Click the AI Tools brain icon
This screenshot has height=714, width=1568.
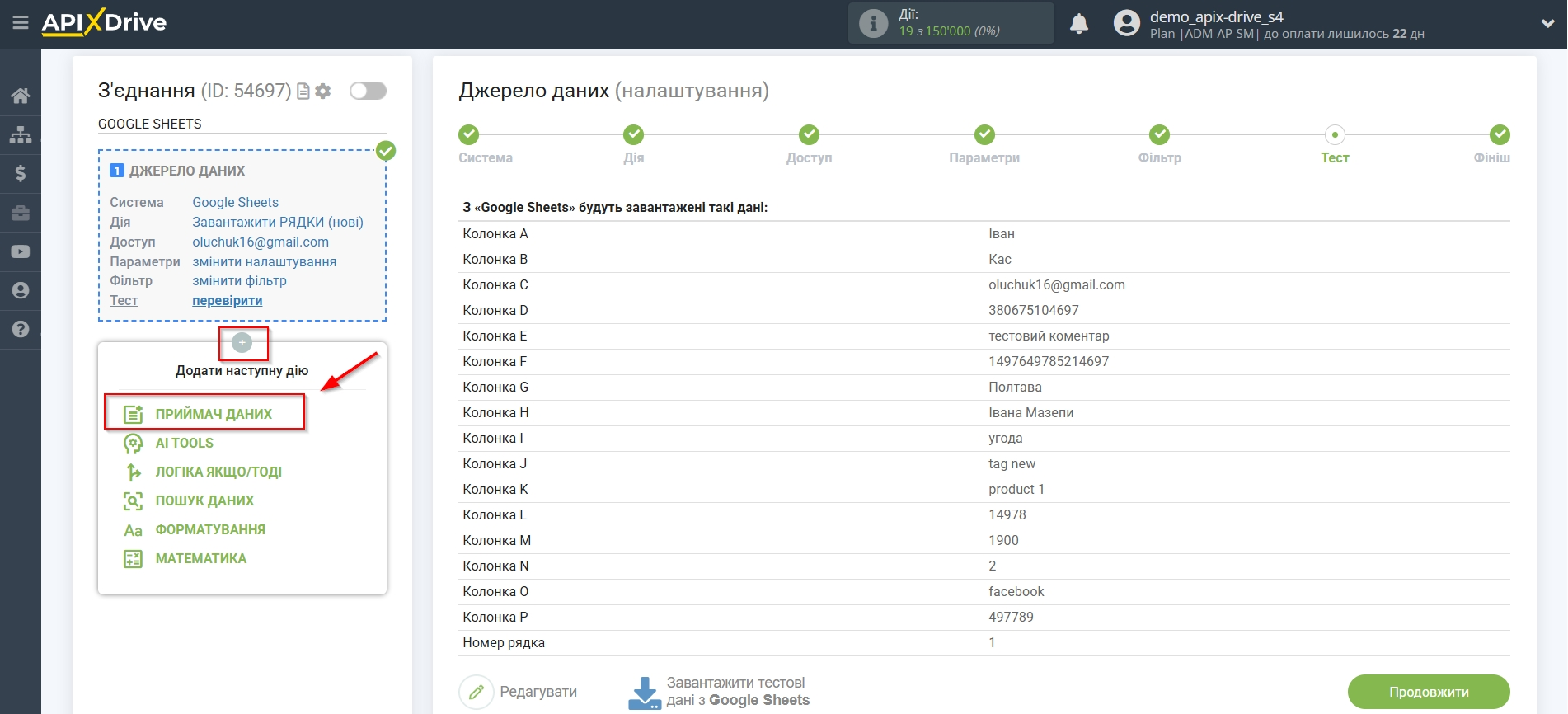(133, 444)
